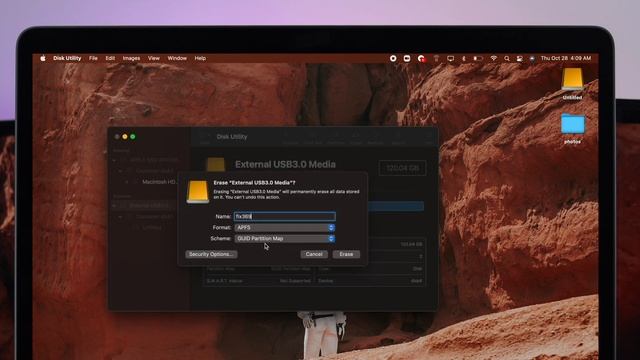The width and height of the screenshot is (640, 360).
Task: Open the Scheme dropdown GUID Partition Map
Action: click(284, 238)
